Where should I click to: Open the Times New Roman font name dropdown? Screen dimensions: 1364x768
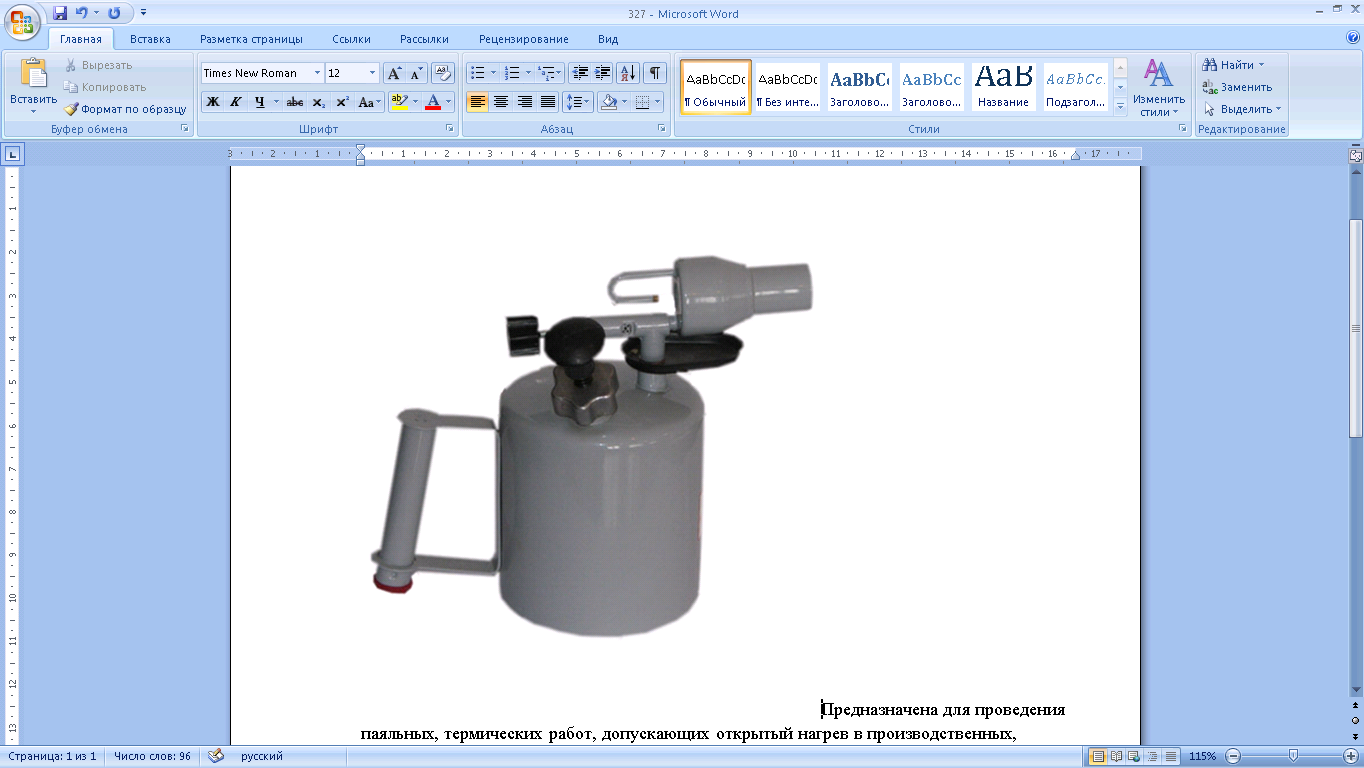click(317, 73)
